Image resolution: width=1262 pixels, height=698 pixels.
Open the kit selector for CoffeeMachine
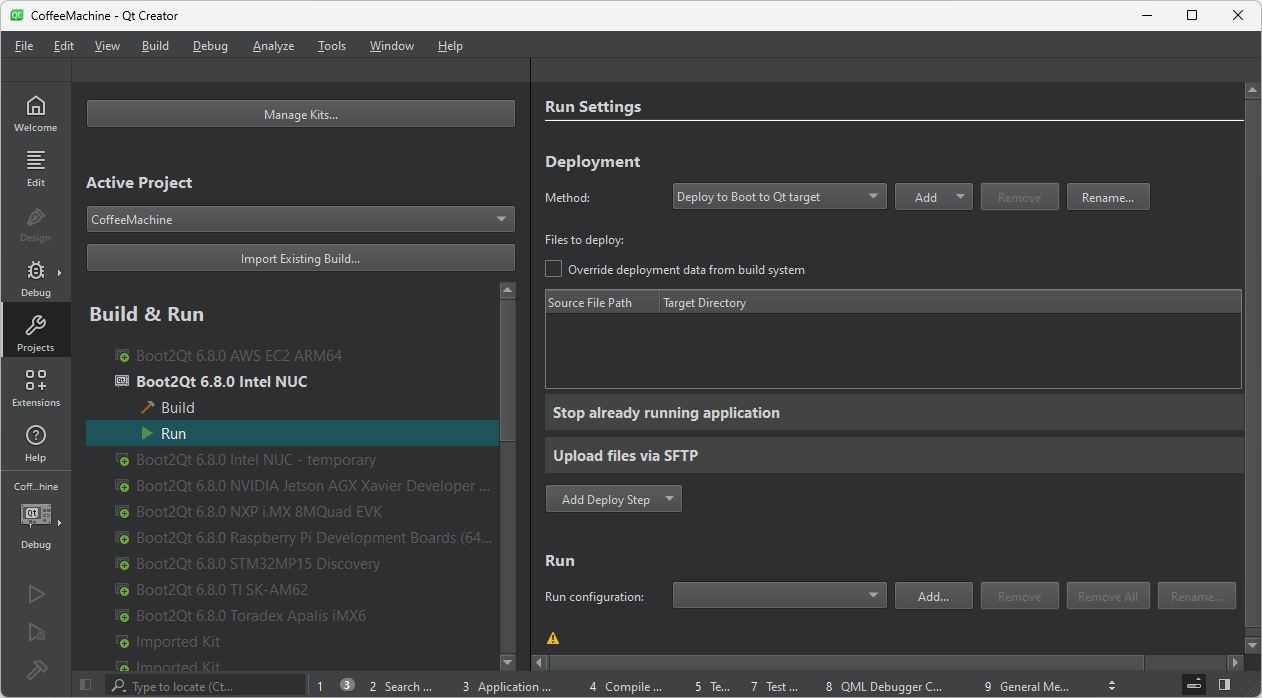(36, 515)
